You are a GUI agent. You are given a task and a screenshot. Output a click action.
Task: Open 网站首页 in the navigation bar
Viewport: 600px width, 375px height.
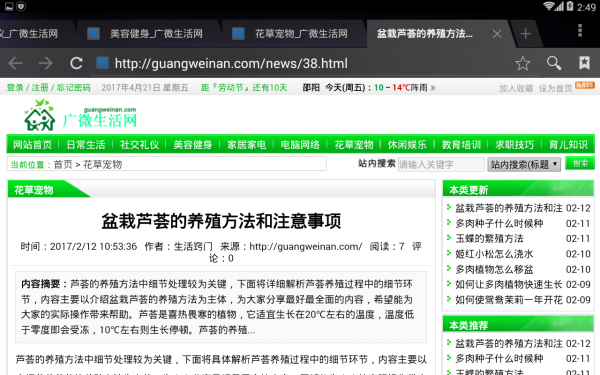(x=32, y=145)
